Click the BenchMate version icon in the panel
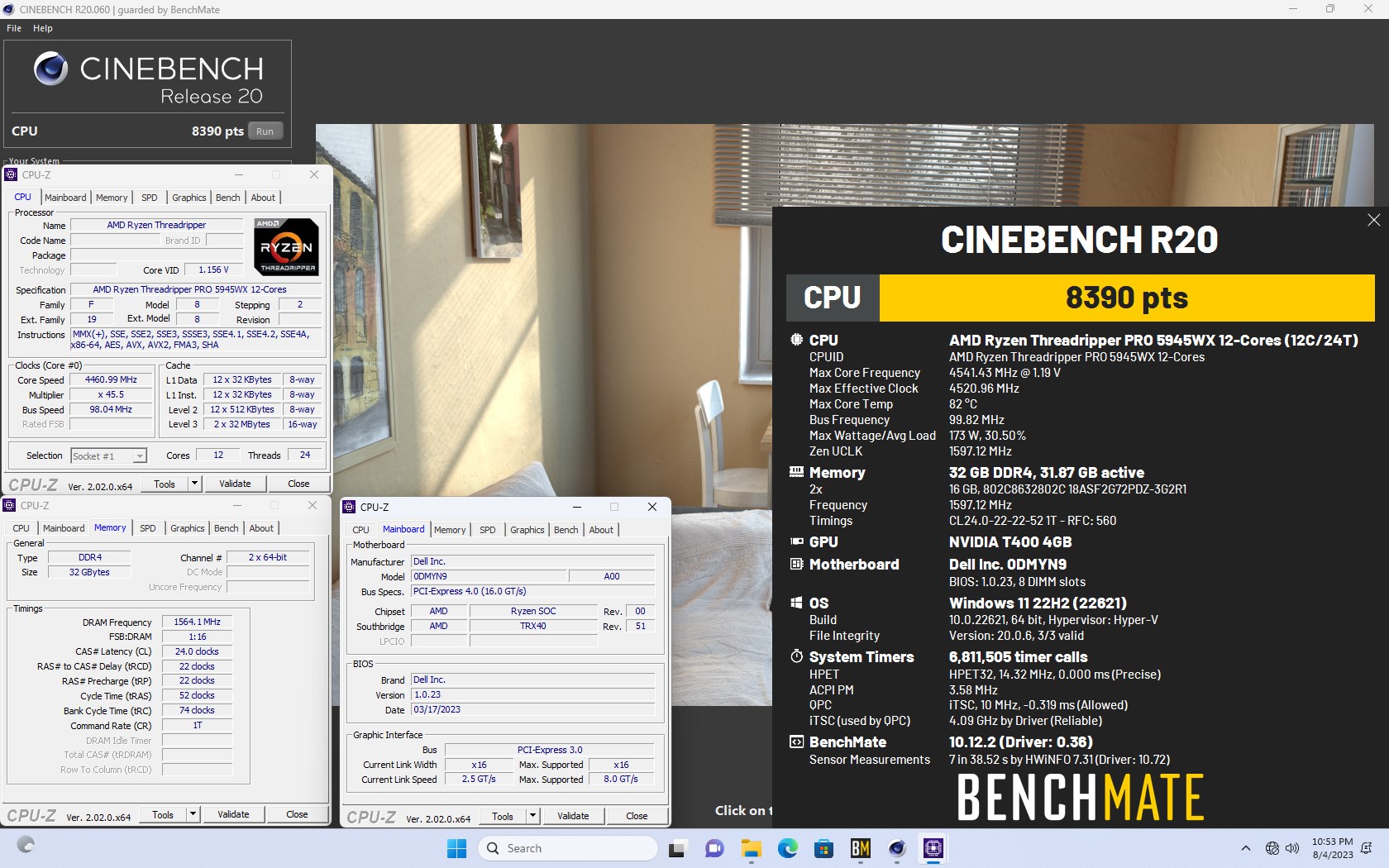1389x868 pixels. click(796, 742)
